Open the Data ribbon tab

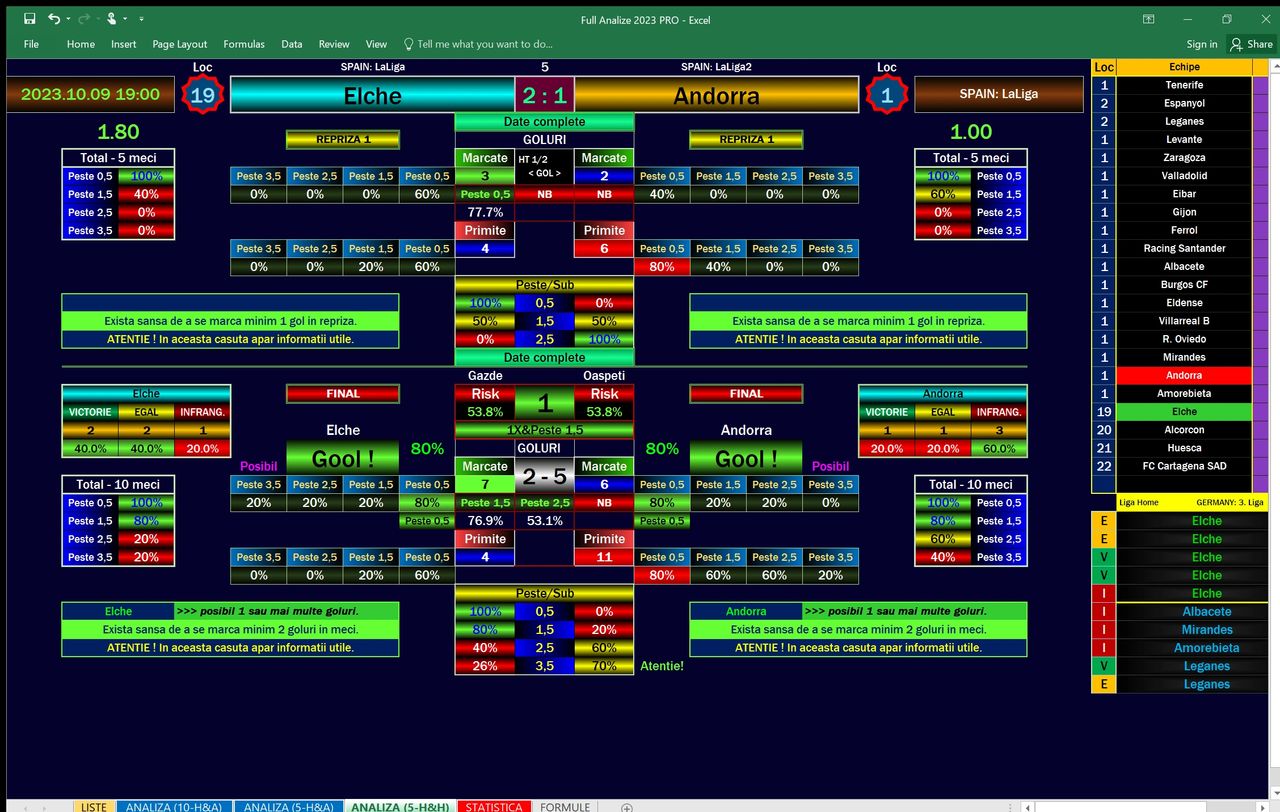(292, 44)
